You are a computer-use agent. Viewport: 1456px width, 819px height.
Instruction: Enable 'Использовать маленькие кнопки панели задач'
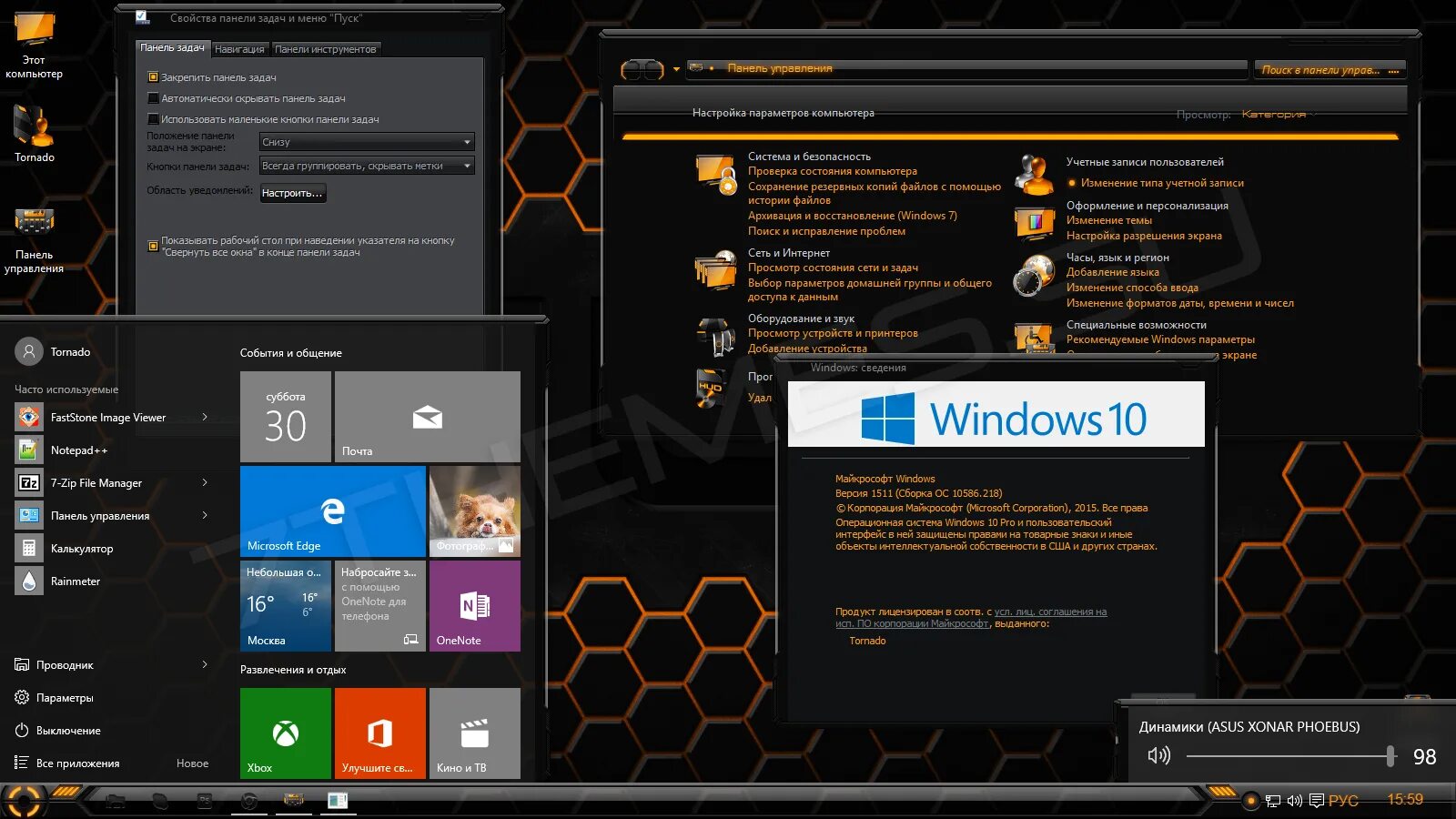click(x=153, y=119)
